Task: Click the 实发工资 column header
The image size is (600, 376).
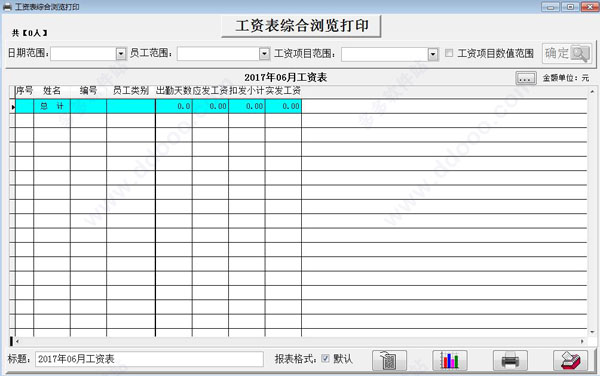Action: click(283, 91)
